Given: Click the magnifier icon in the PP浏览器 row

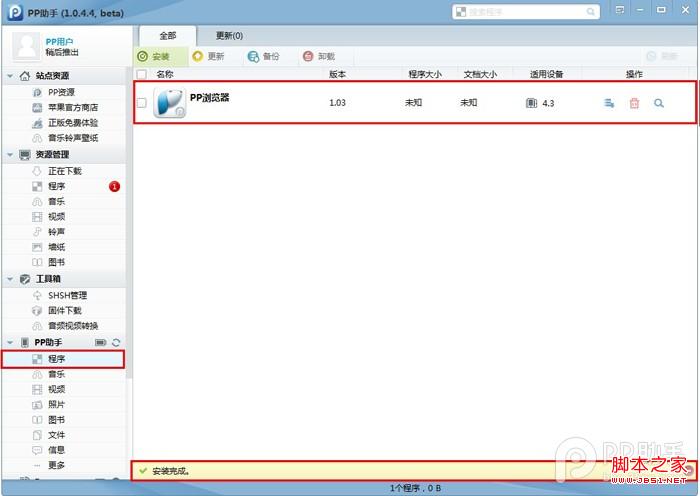Looking at the screenshot, I should (659, 103).
